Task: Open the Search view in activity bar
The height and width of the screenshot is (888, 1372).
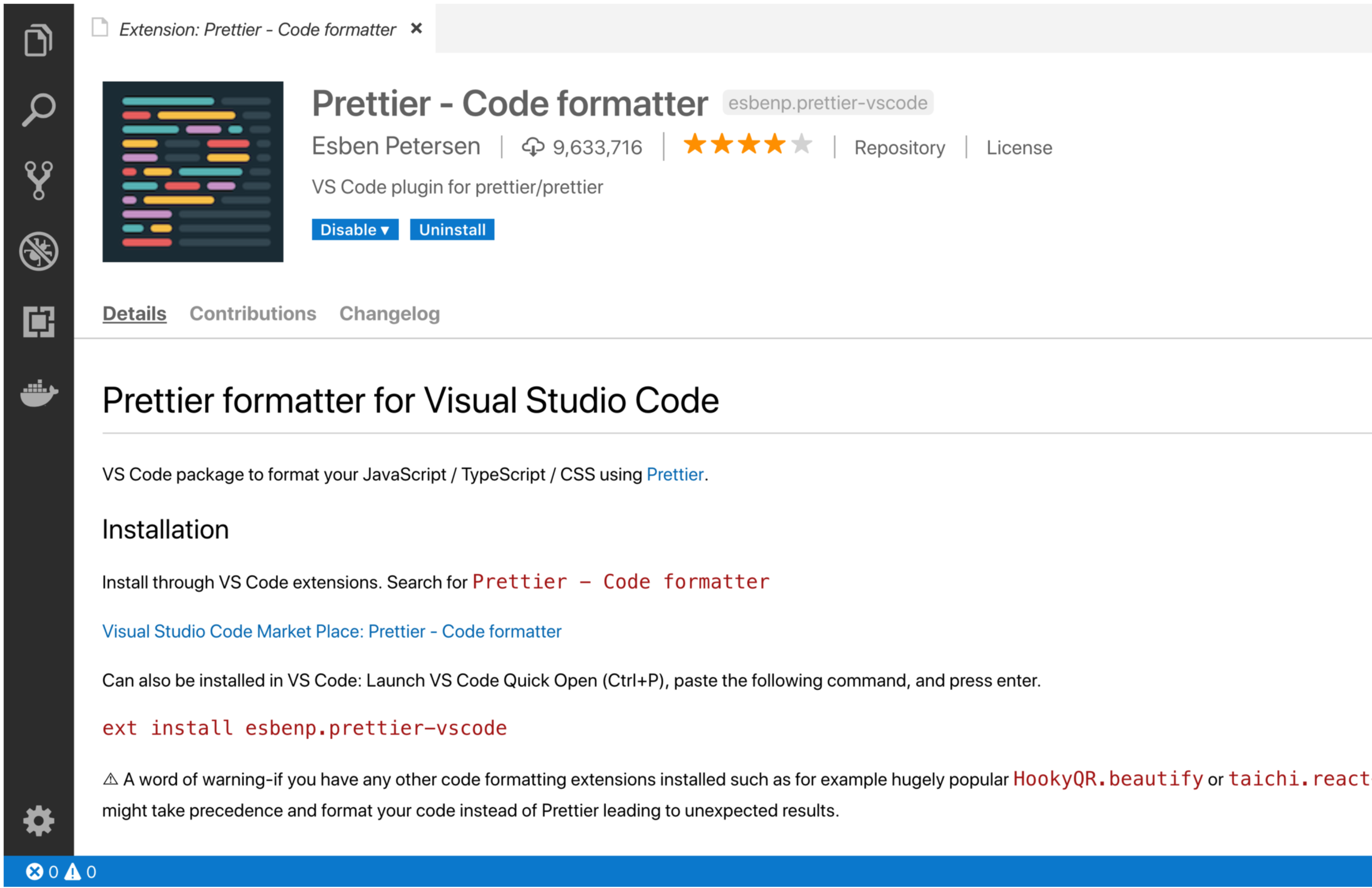Action: point(38,110)
